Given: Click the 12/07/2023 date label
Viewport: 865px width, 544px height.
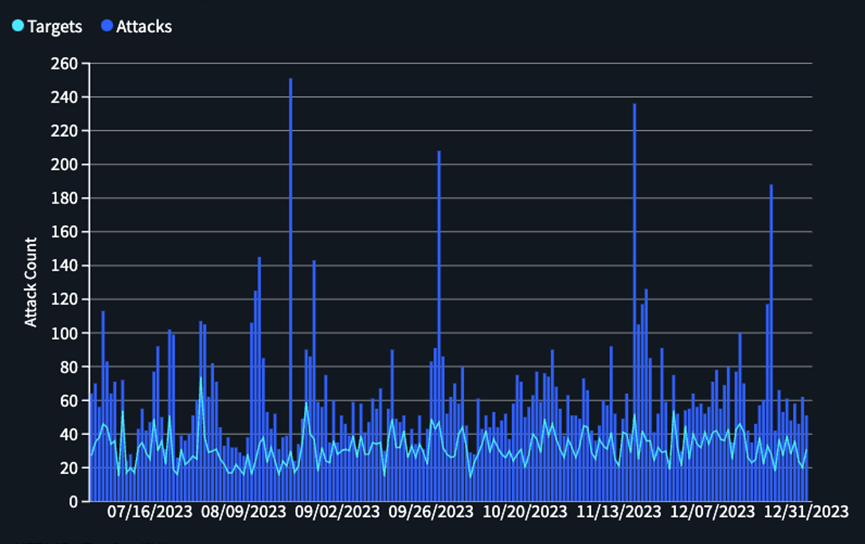Looking at the screenshot, I should coord(712,514).
